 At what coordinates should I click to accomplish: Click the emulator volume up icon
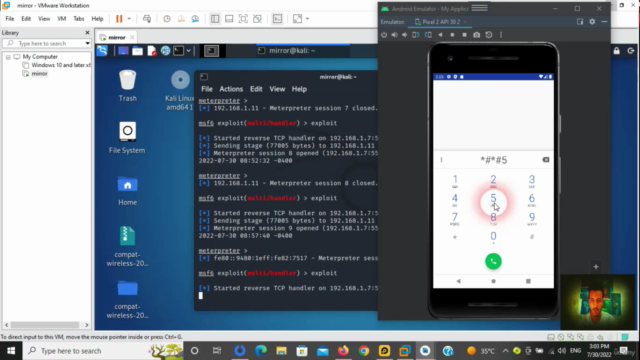coord(394,35)
